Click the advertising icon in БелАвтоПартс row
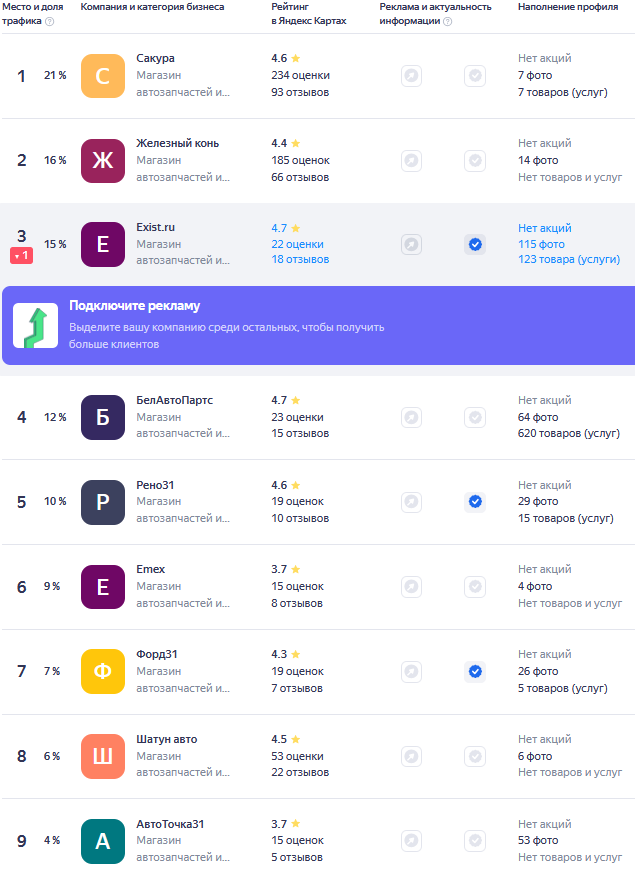635x880 pixels. click(411, 417)
